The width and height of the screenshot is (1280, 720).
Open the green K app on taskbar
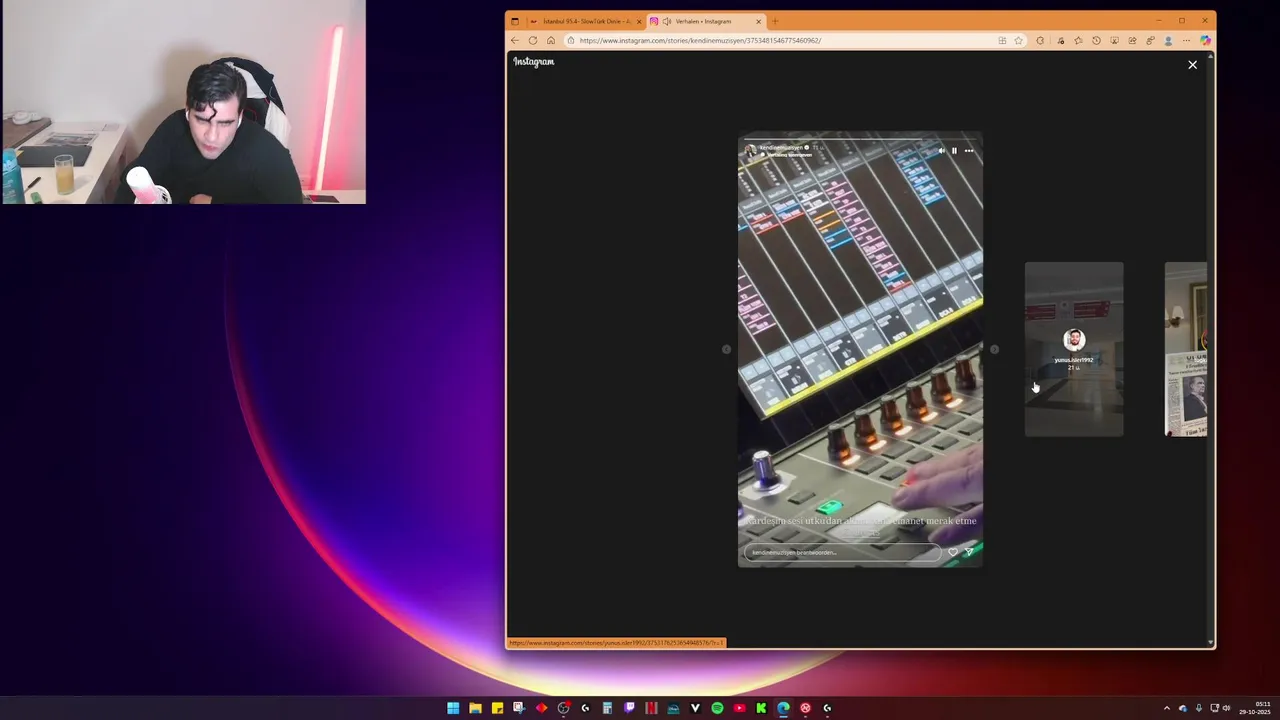click(x=761, y=708)
